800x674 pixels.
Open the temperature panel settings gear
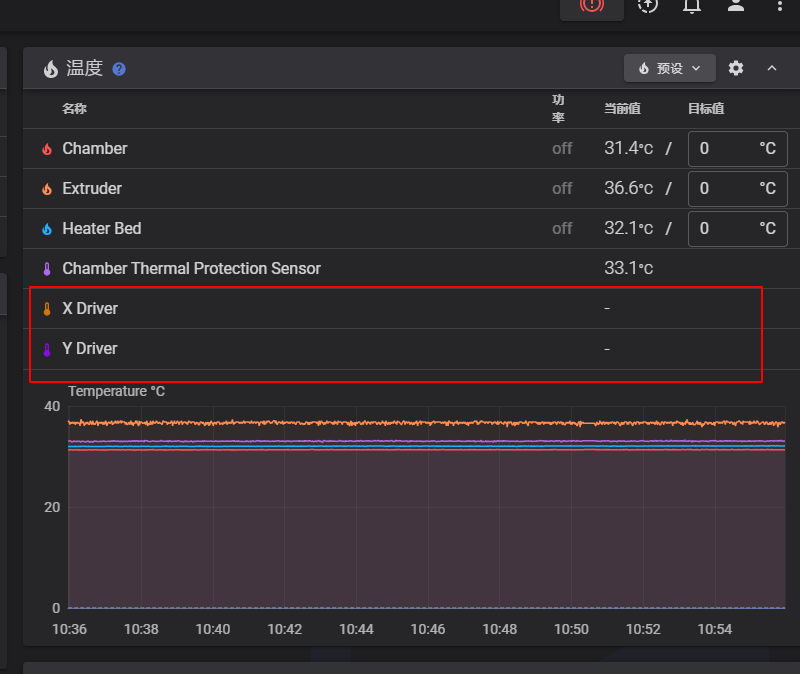coord(736,68)
